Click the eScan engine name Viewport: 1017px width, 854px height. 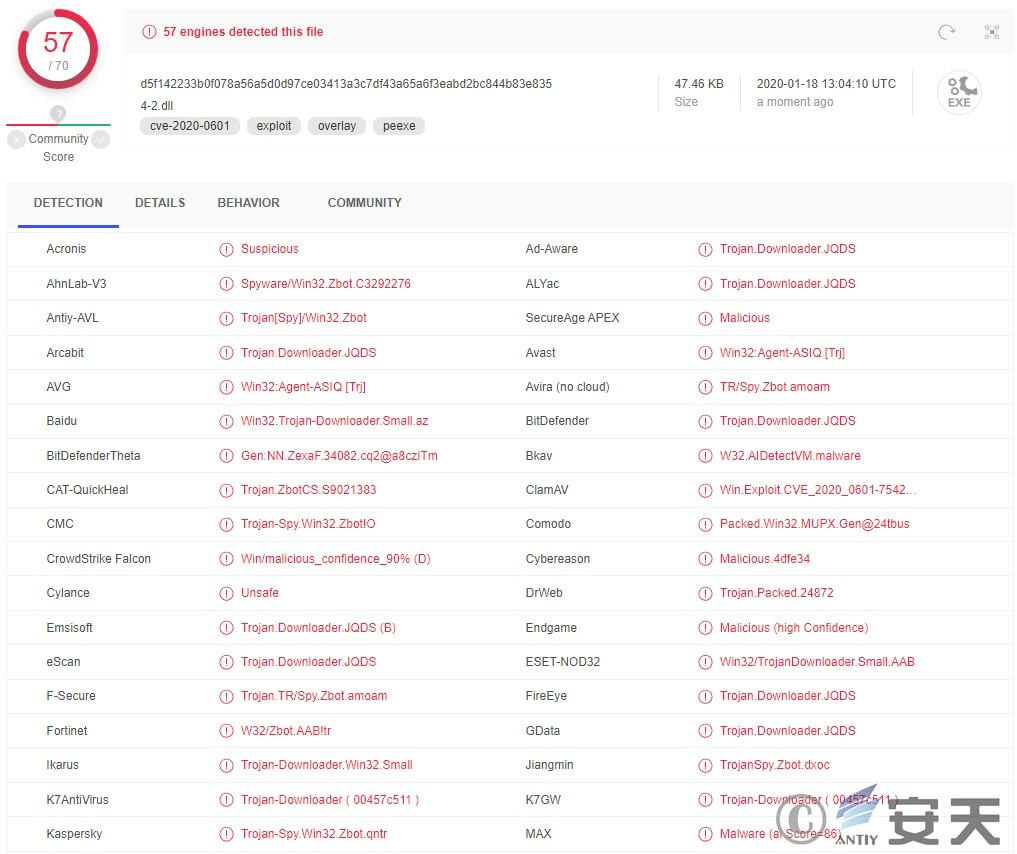(64, 662)
